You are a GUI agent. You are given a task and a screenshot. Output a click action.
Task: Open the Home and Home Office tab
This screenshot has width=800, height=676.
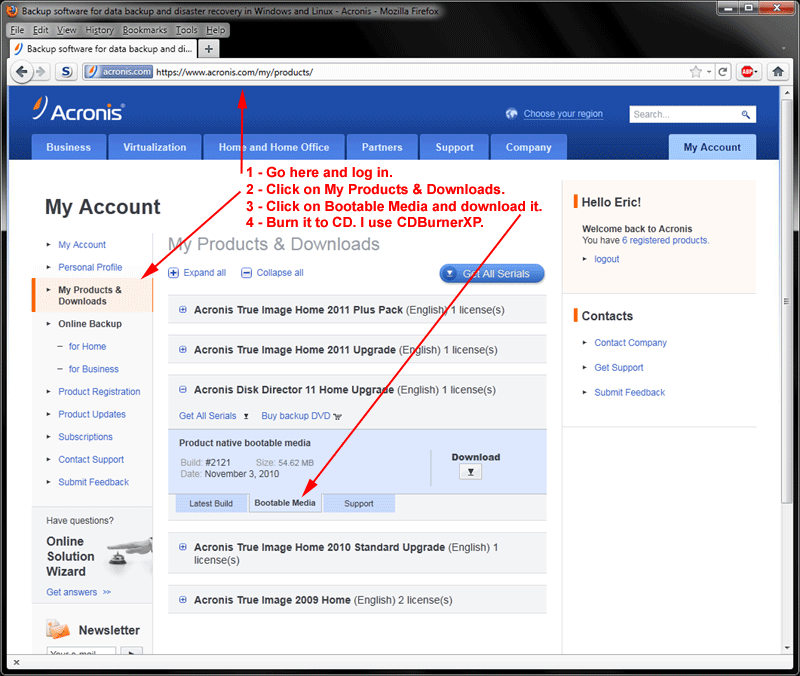click(x=274, y=147)
